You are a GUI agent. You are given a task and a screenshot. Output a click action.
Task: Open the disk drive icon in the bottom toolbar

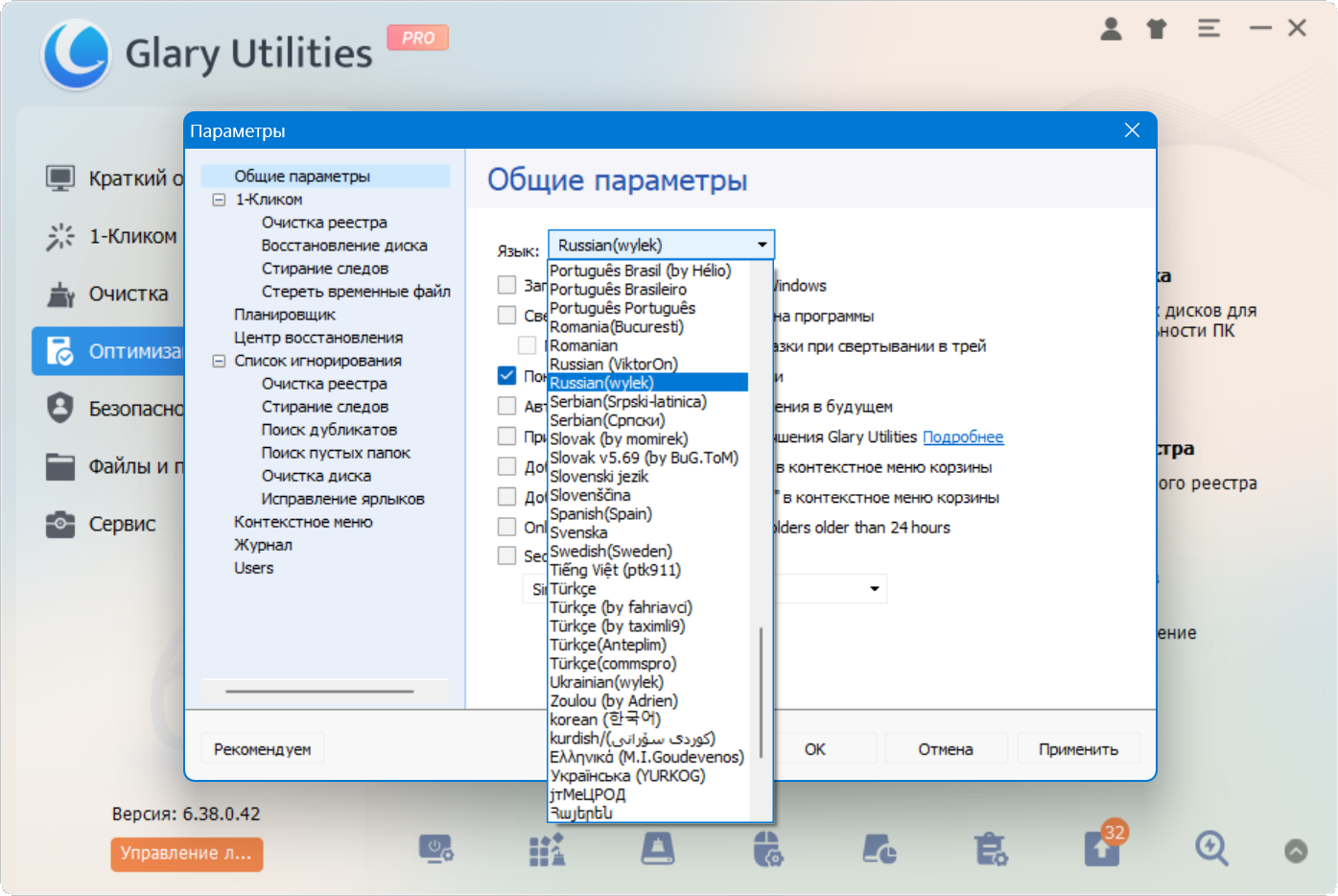coord(658,849)
